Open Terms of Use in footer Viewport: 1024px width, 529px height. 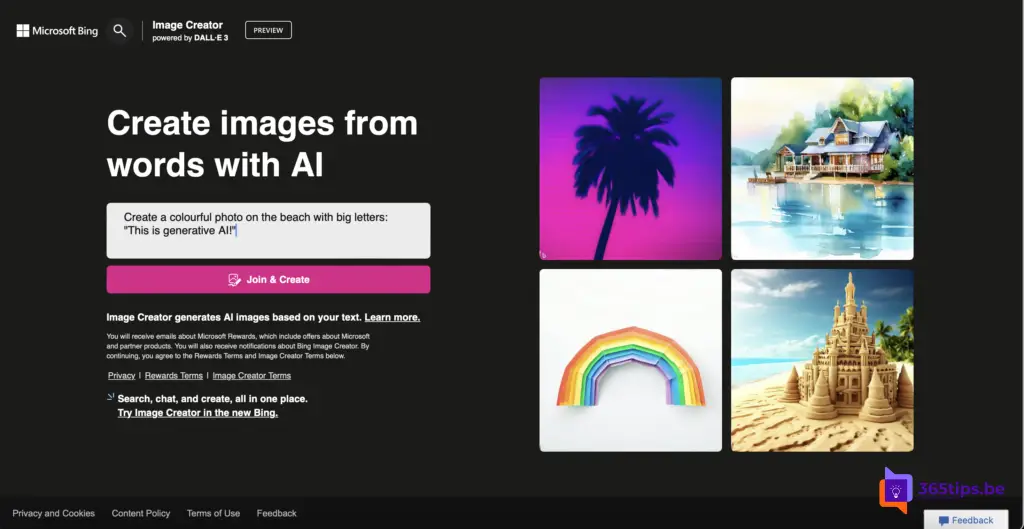tap(213, 513)
